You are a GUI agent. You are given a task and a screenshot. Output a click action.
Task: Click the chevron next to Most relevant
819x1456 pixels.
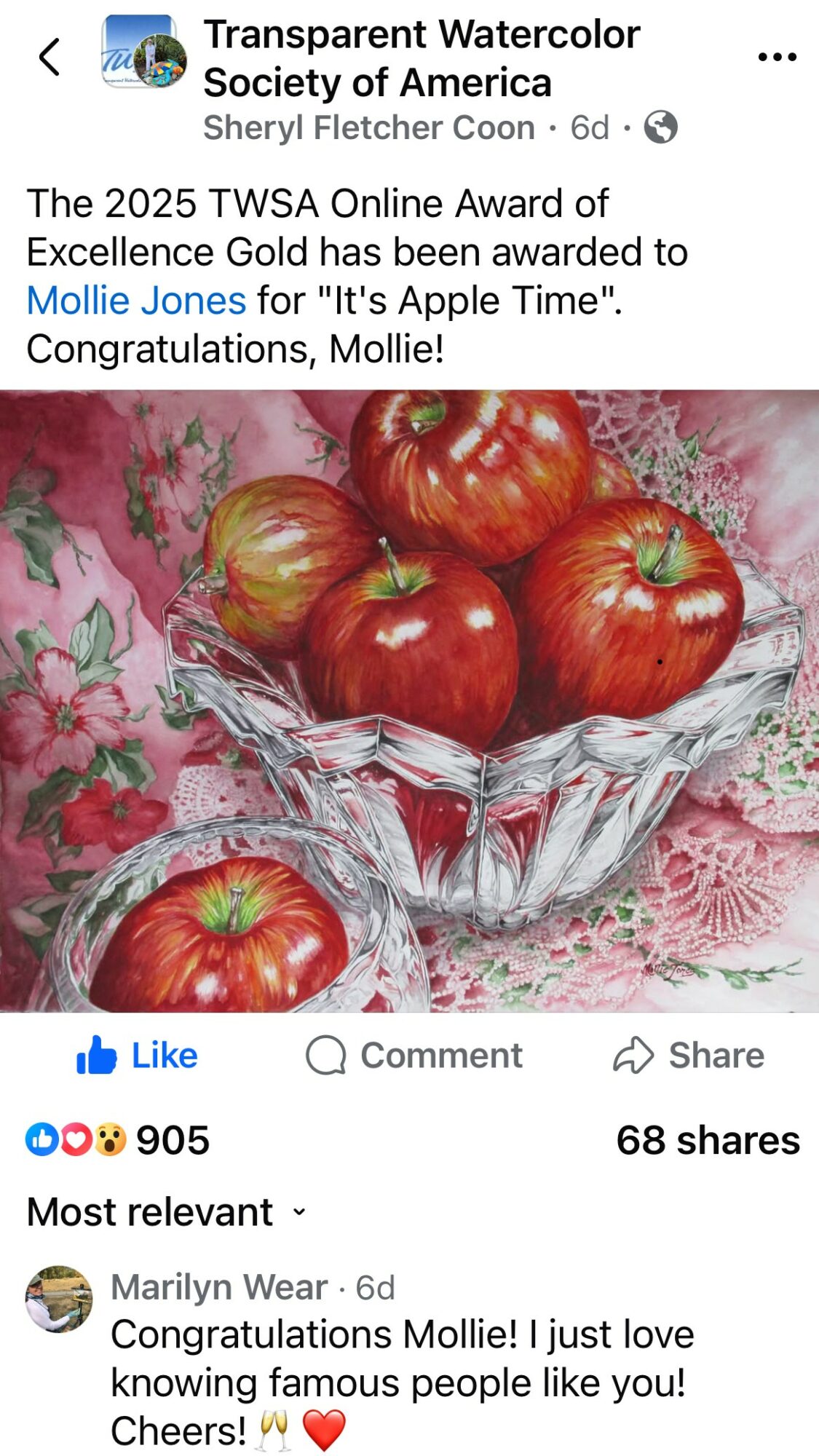(x=298, y=1213)
